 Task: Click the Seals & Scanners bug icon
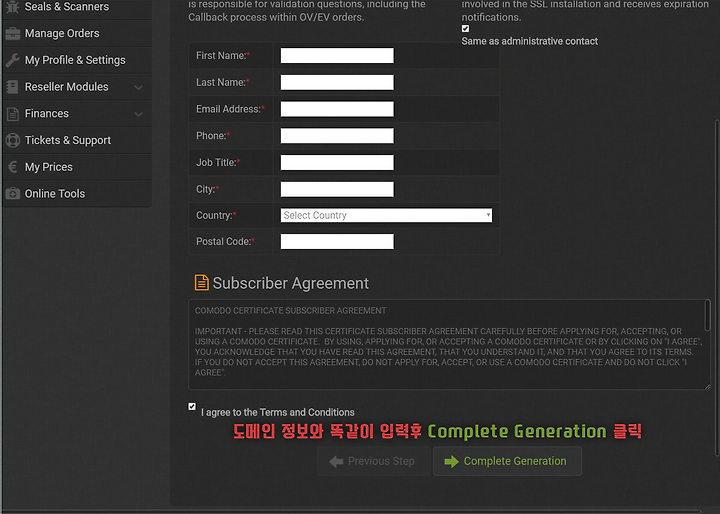[13, 6]
